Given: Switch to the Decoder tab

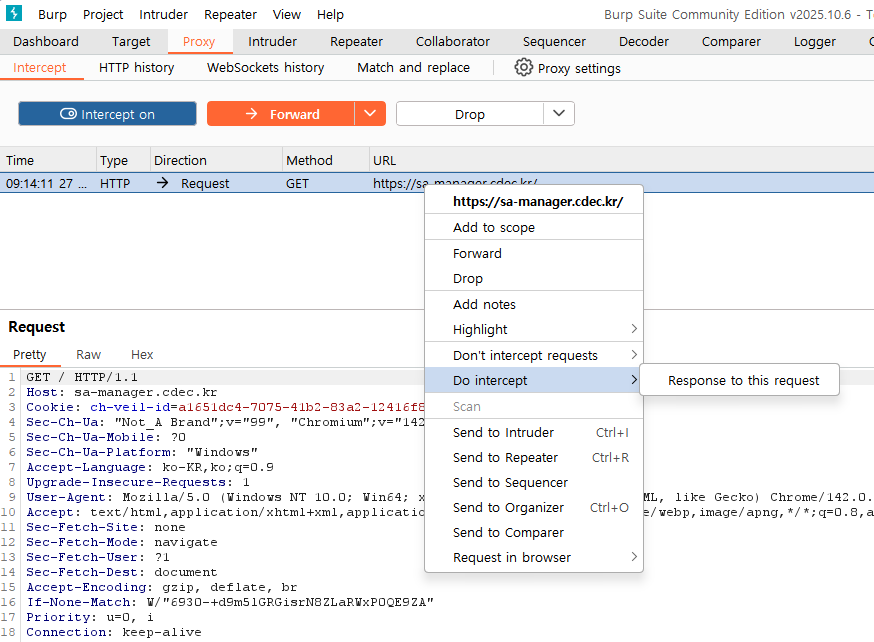Looking at the screenshot, I should [644, 42].
